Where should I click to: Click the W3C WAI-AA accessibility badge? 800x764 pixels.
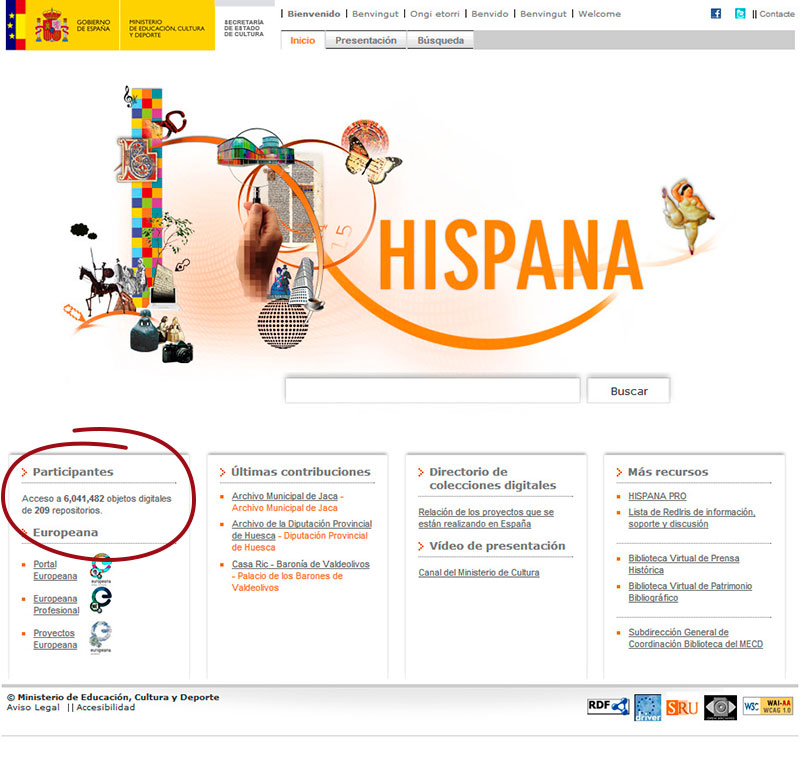pyautogui.click(x=768, y=706)
